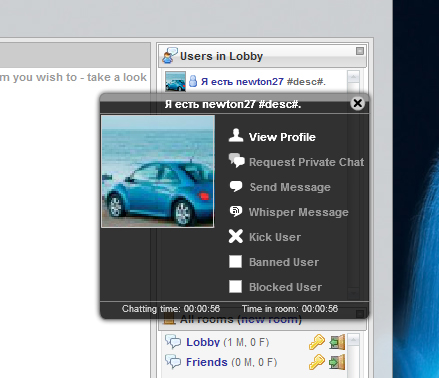
Task: Click the male user icon beside newton27
Action: (x=193, y=81)
